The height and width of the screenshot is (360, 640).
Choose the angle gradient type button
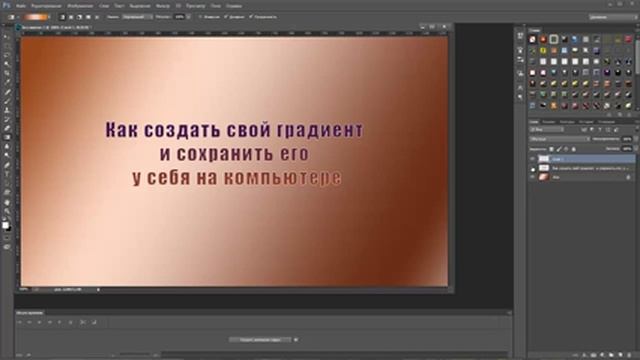point(79,17)
